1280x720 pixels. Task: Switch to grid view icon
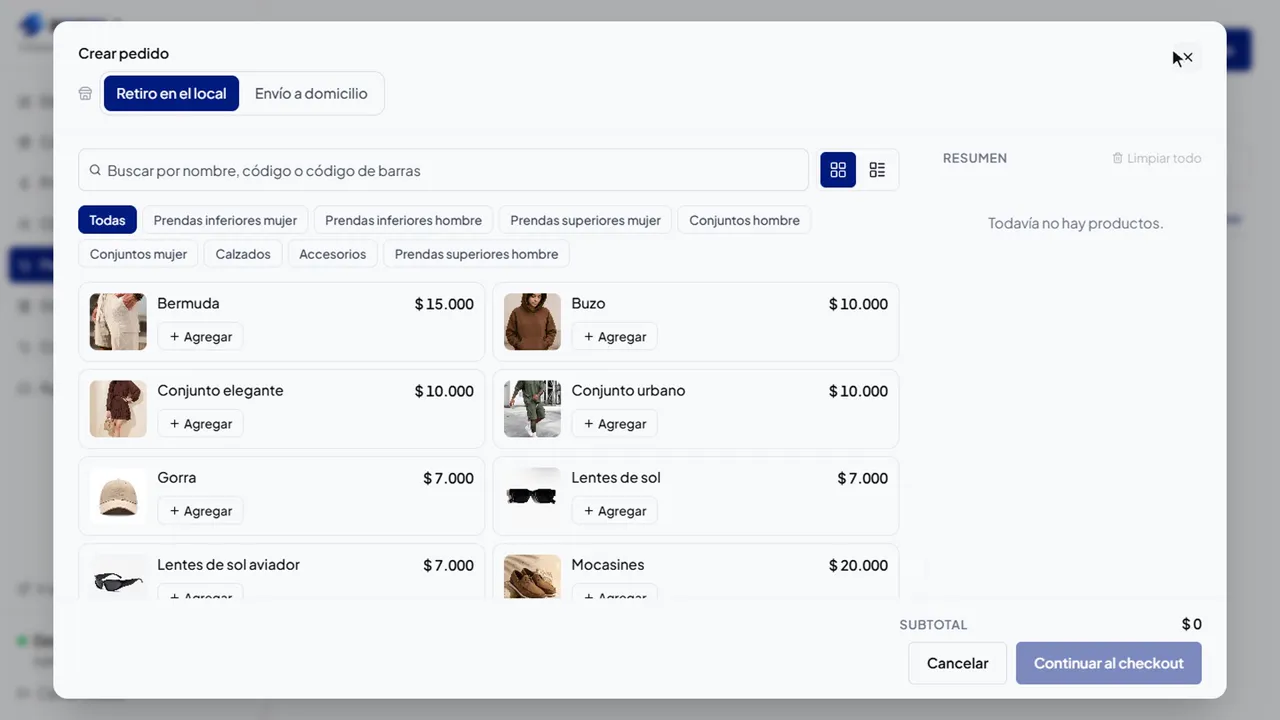(x=838, y=170)
